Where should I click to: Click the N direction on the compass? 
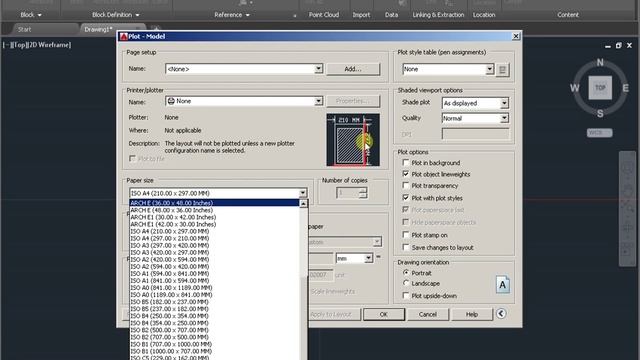(x=600, y=62)
